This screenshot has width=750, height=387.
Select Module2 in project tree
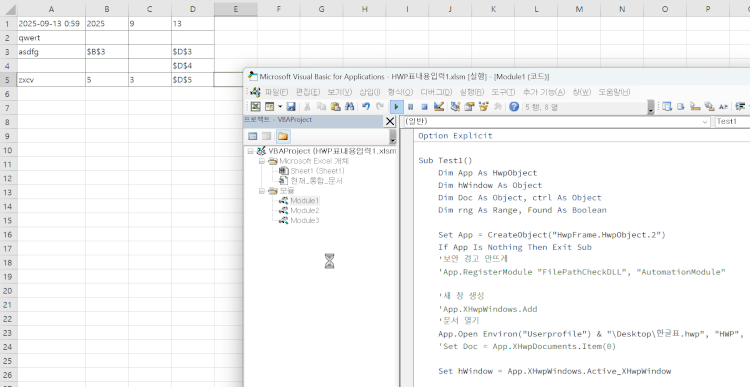[x=305, y=210]
